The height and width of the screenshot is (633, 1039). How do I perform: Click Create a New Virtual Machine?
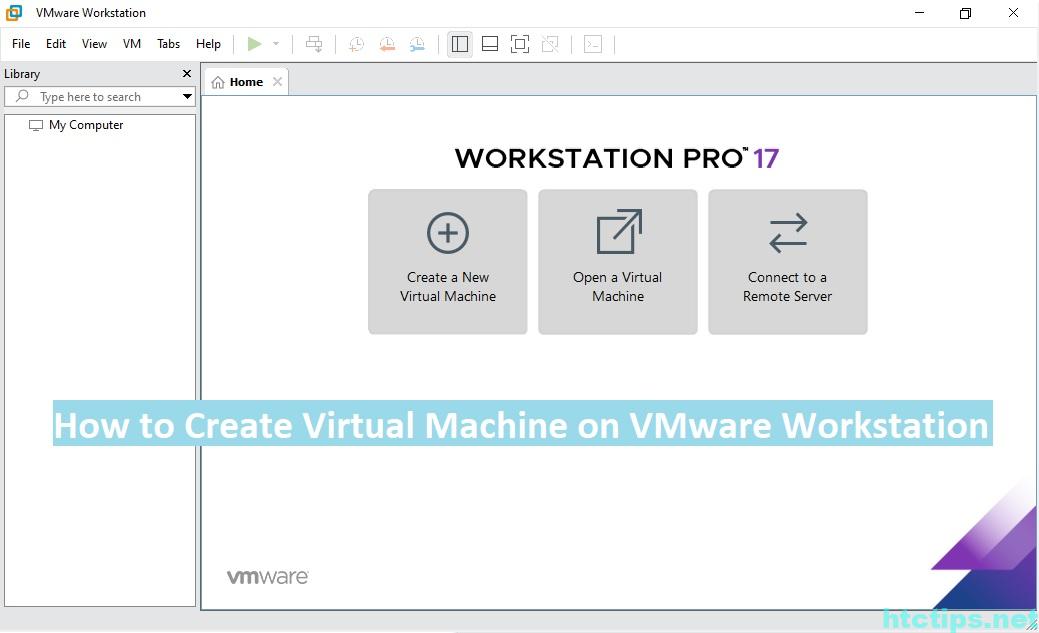click(448, 262)
